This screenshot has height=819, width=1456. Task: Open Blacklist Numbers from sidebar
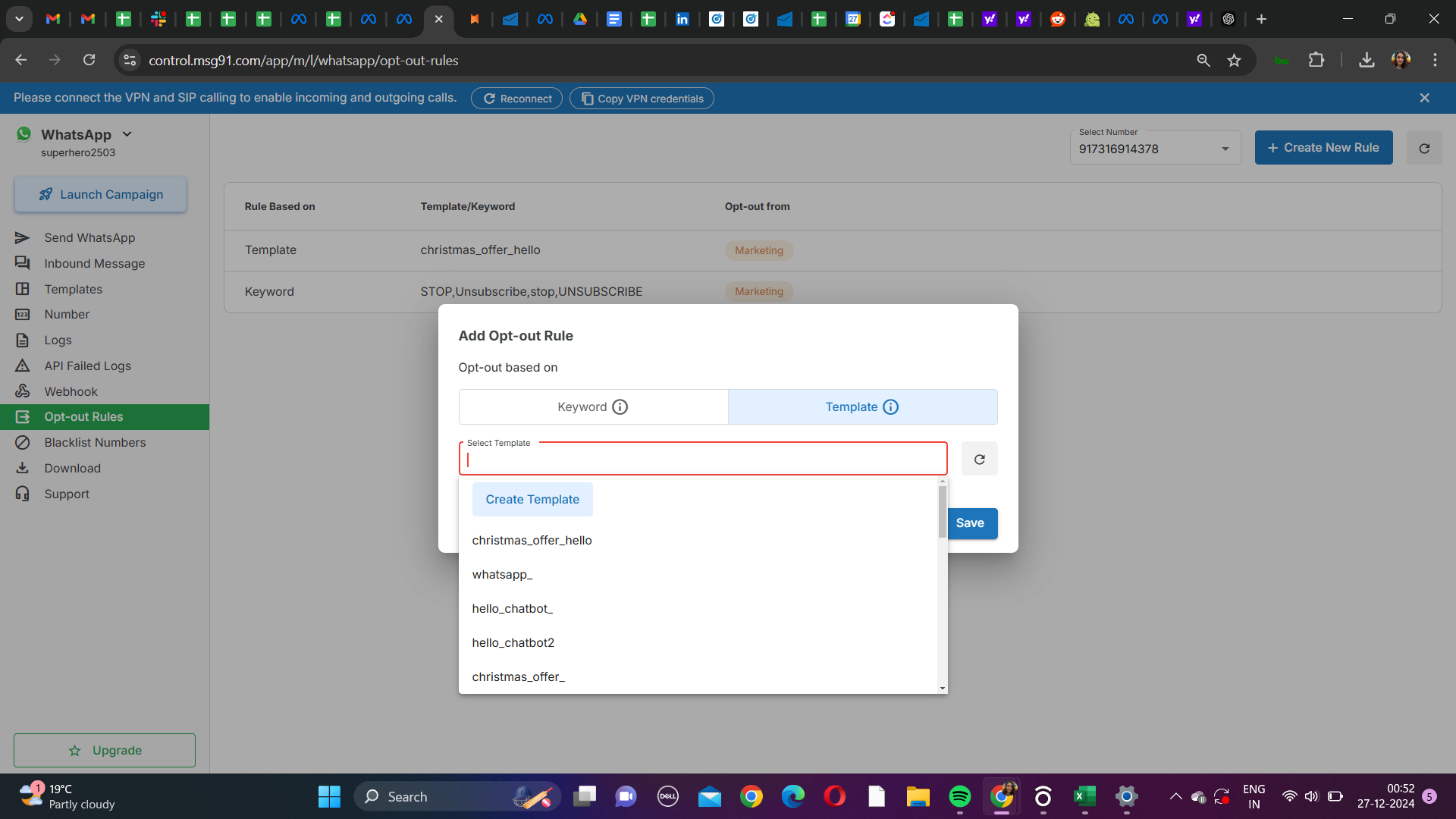point(95,443)
